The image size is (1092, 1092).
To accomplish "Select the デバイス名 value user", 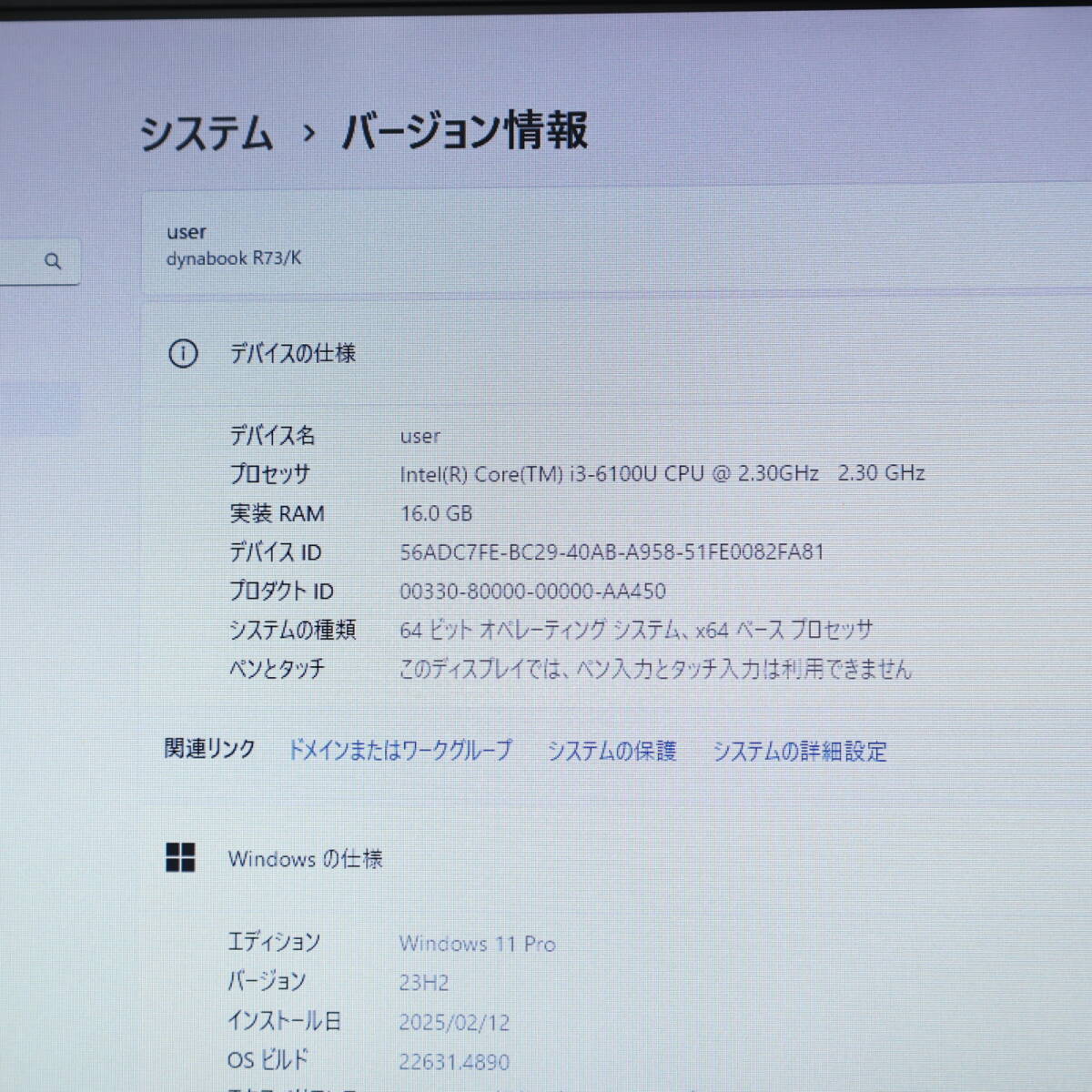I will pos(420,436).
